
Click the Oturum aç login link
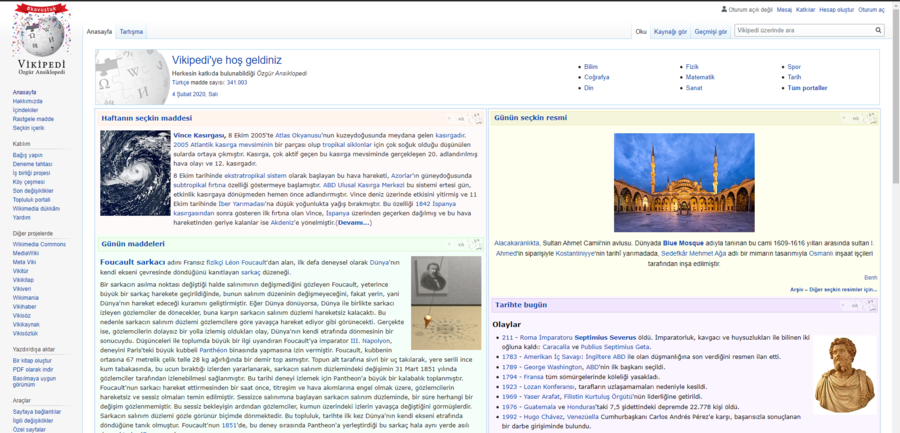pyautogui.click(x=871, y=9)
